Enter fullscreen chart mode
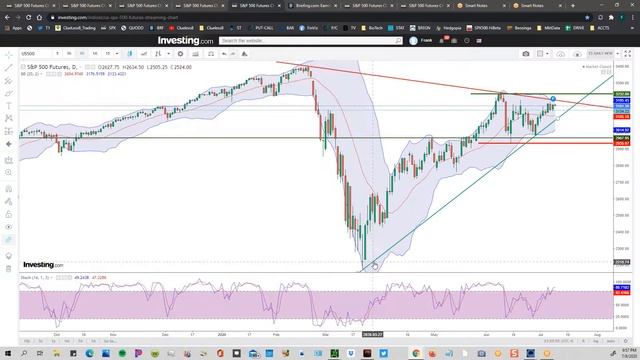The height and width of the screenshot is (360, 640). 628,54
